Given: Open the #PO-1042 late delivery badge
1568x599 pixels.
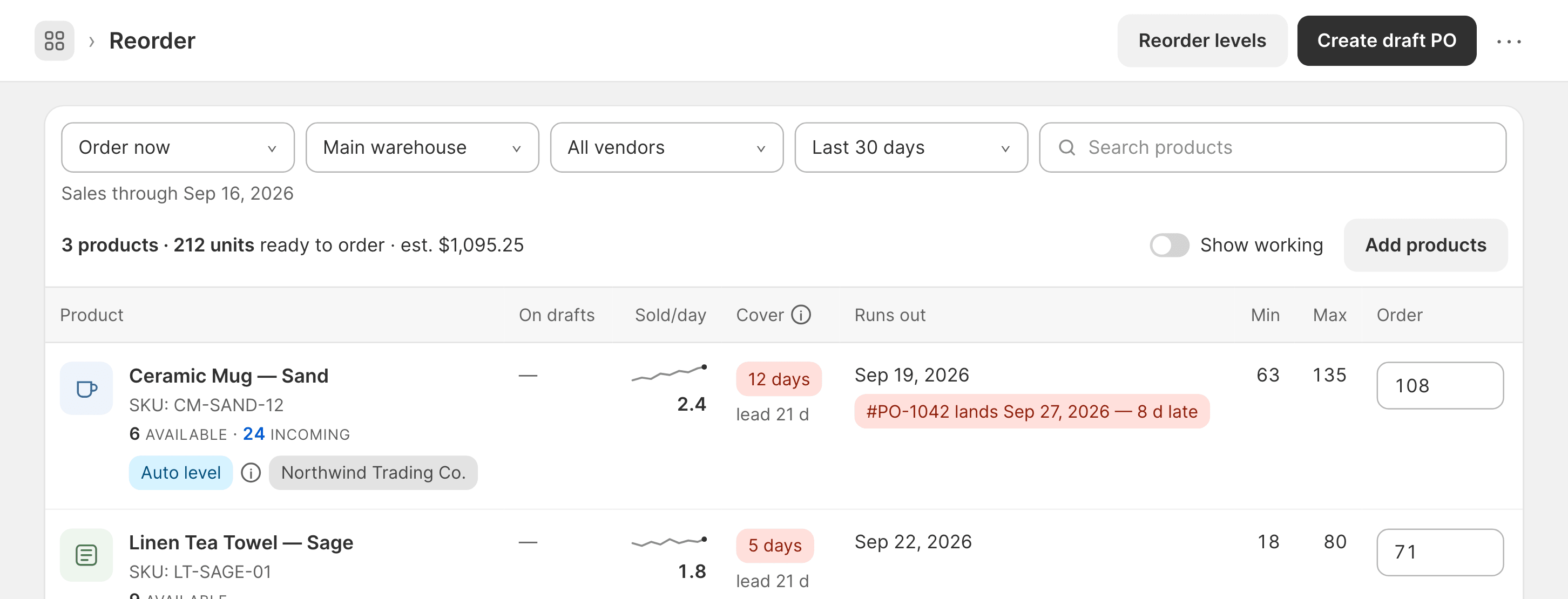Looking at the screenshot, I should coord(1031,412).
